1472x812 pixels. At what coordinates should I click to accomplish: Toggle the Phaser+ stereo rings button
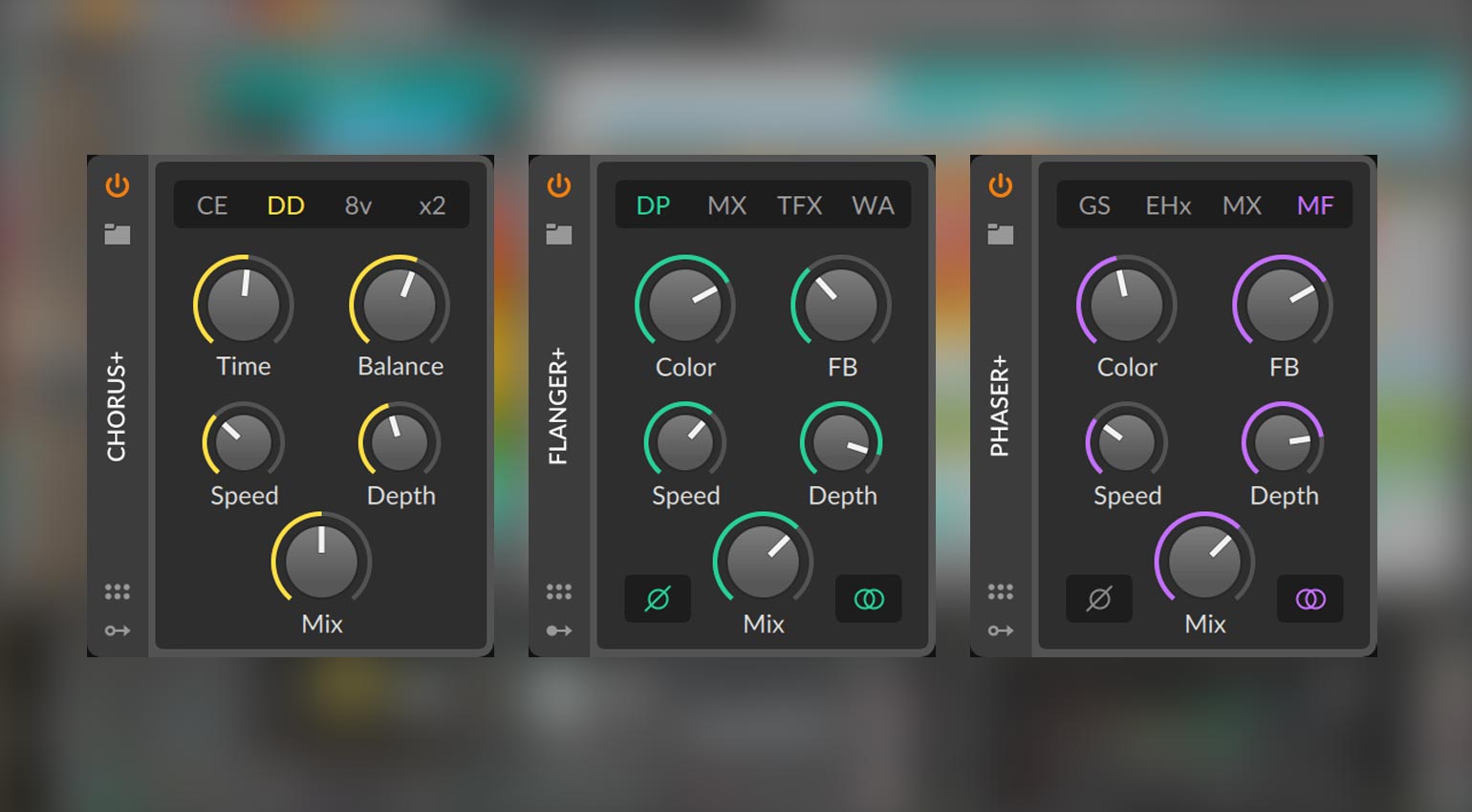(x=1310, y=599)
